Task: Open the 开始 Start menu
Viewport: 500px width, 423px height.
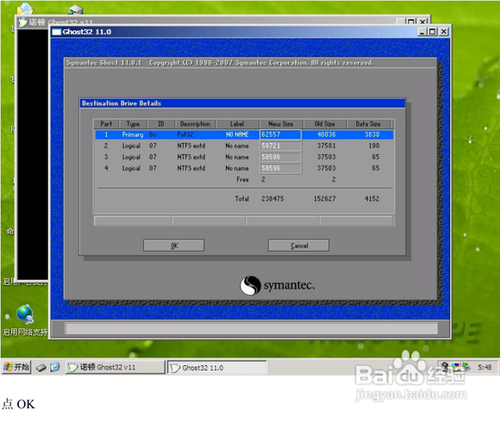Action: pos(16,367)
